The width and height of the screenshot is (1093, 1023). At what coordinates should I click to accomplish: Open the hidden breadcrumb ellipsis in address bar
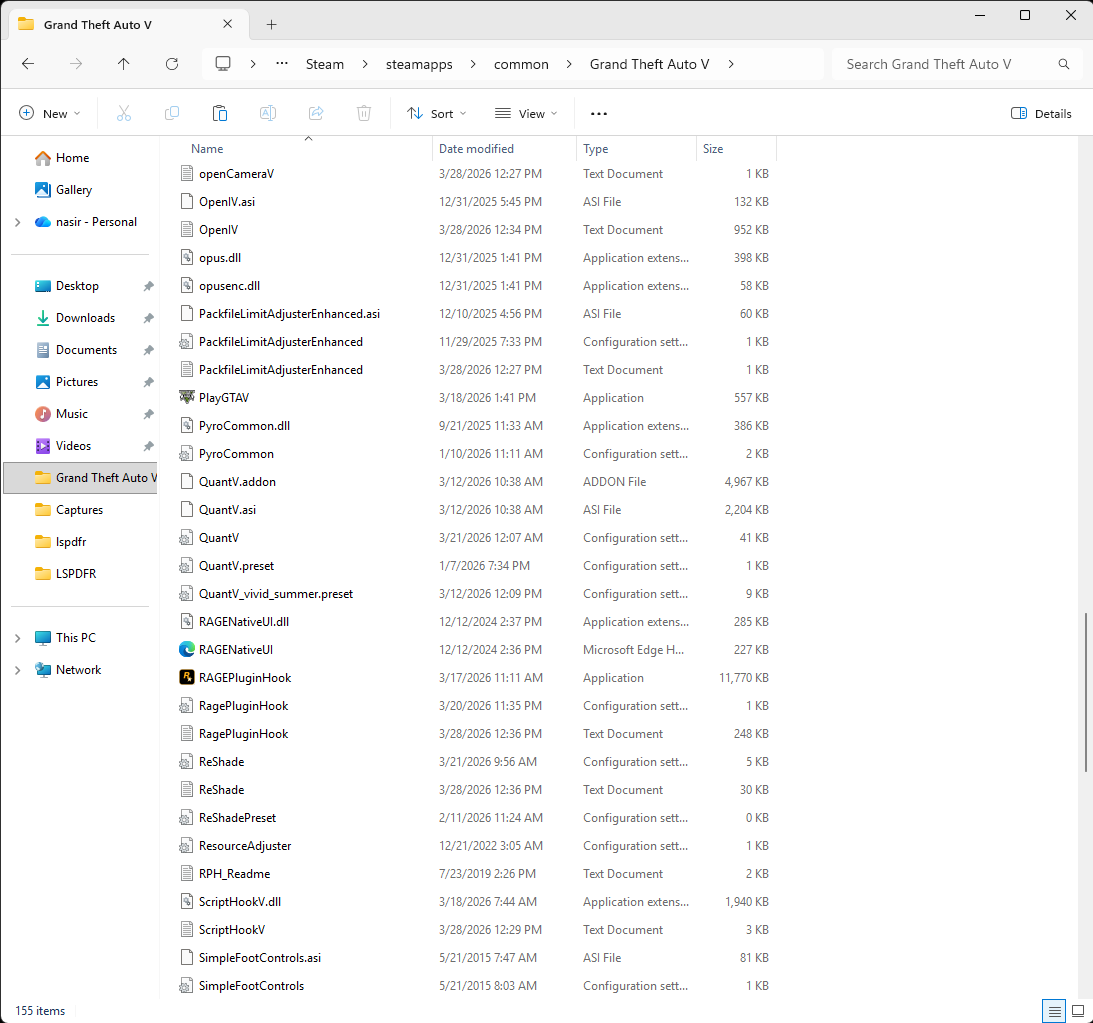coord(282,64)
